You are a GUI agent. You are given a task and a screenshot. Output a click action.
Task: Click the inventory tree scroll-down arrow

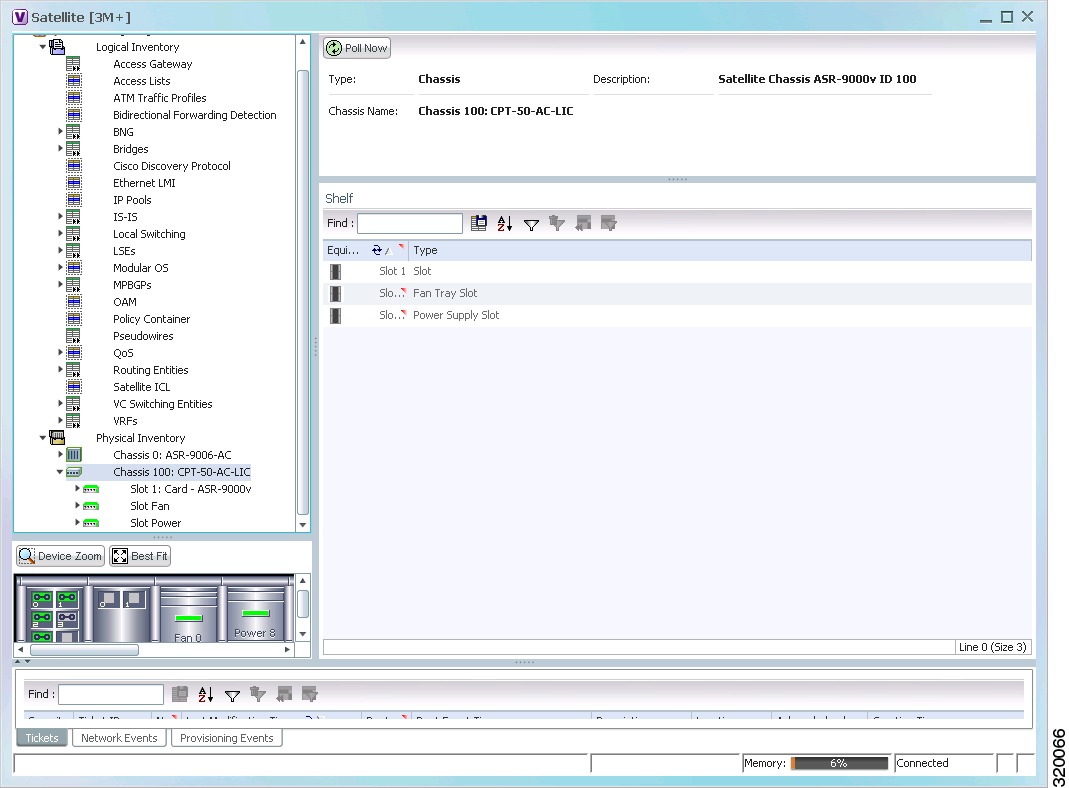(x=303, y=525)
